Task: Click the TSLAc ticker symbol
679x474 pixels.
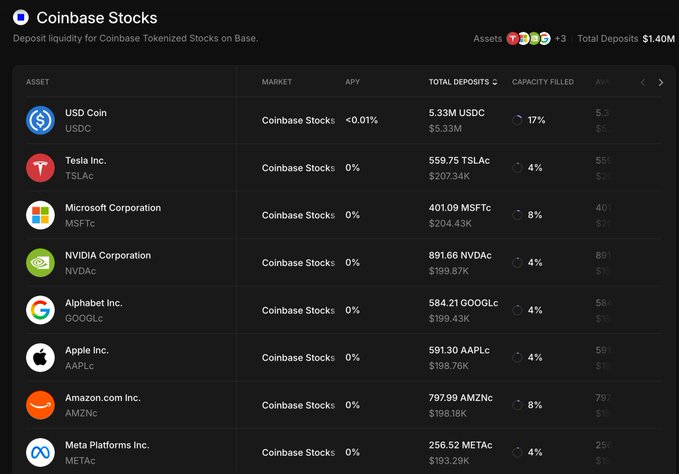Action: point(79,176)
